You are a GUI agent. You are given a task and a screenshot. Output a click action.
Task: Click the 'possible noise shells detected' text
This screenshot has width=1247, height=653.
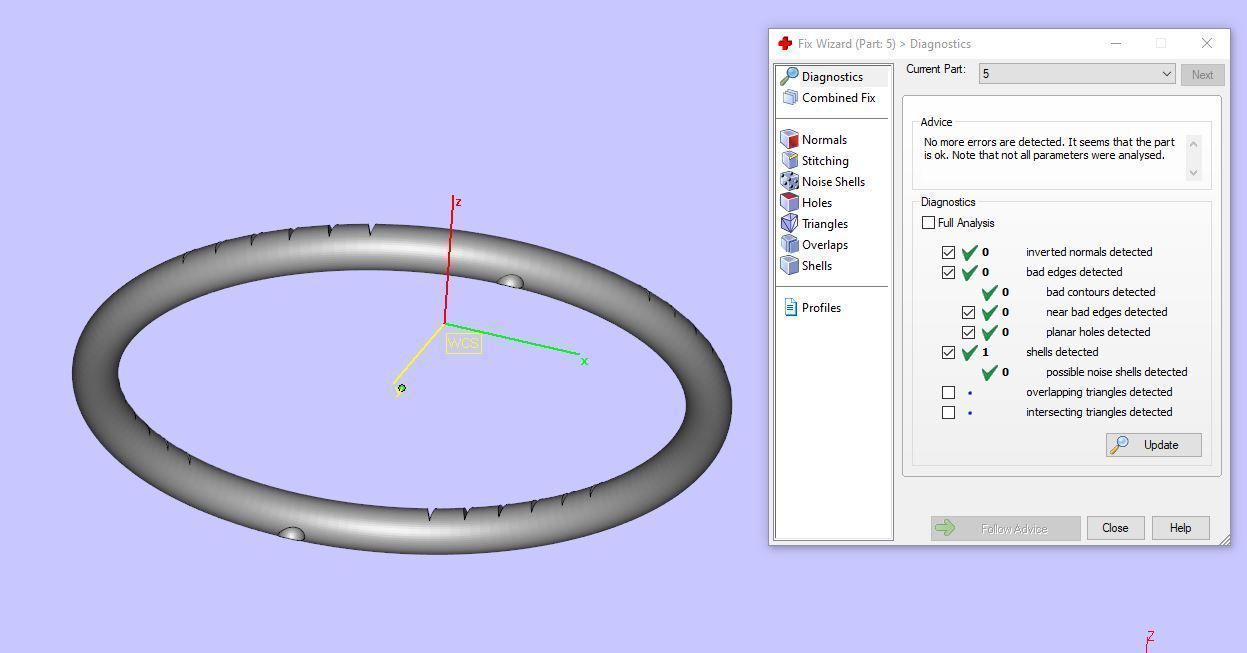1116,372
